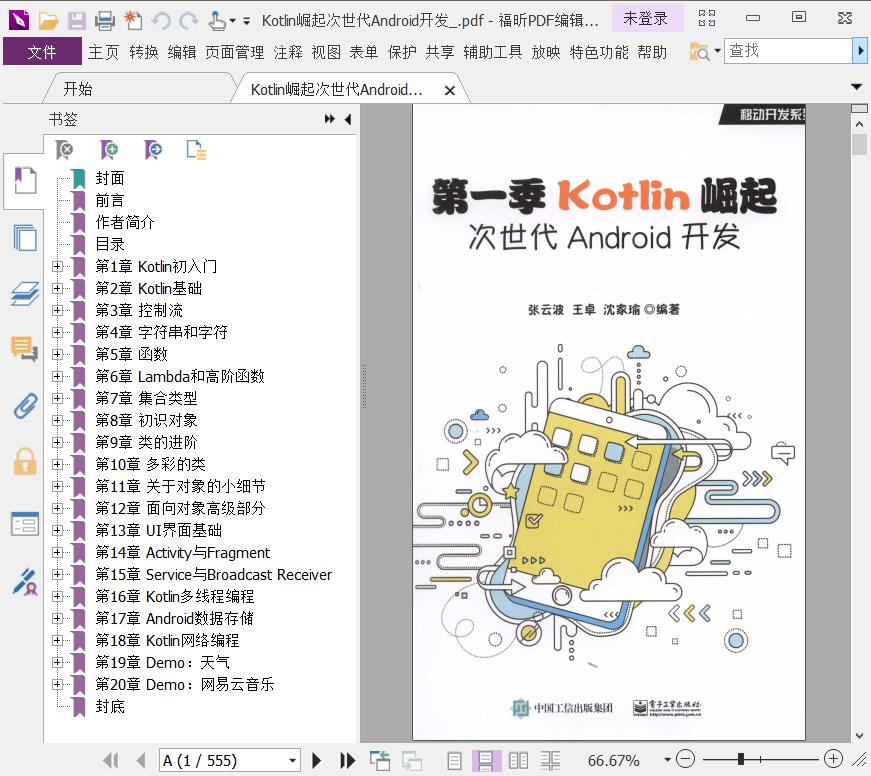Open the Bookmarks panel icon in the sidebar
871x776 pixels.
[x=25, y=181]
